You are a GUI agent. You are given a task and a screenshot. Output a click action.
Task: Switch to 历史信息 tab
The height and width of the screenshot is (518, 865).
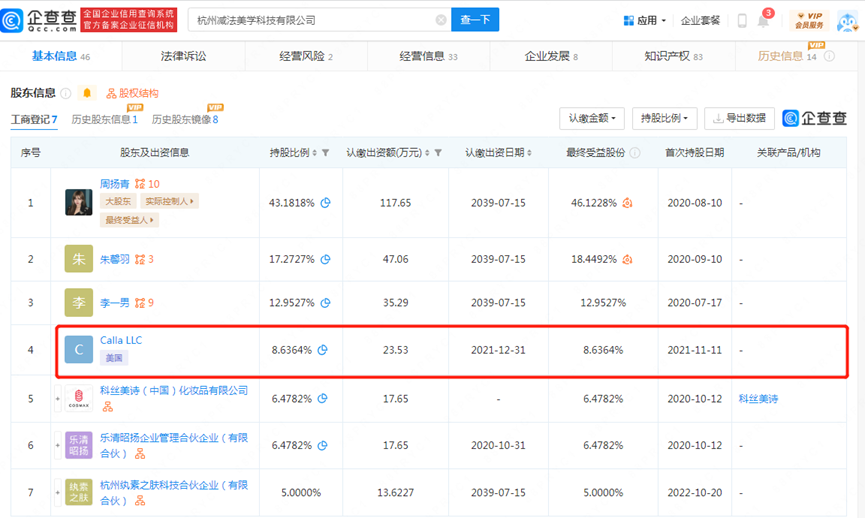[786, 56]
